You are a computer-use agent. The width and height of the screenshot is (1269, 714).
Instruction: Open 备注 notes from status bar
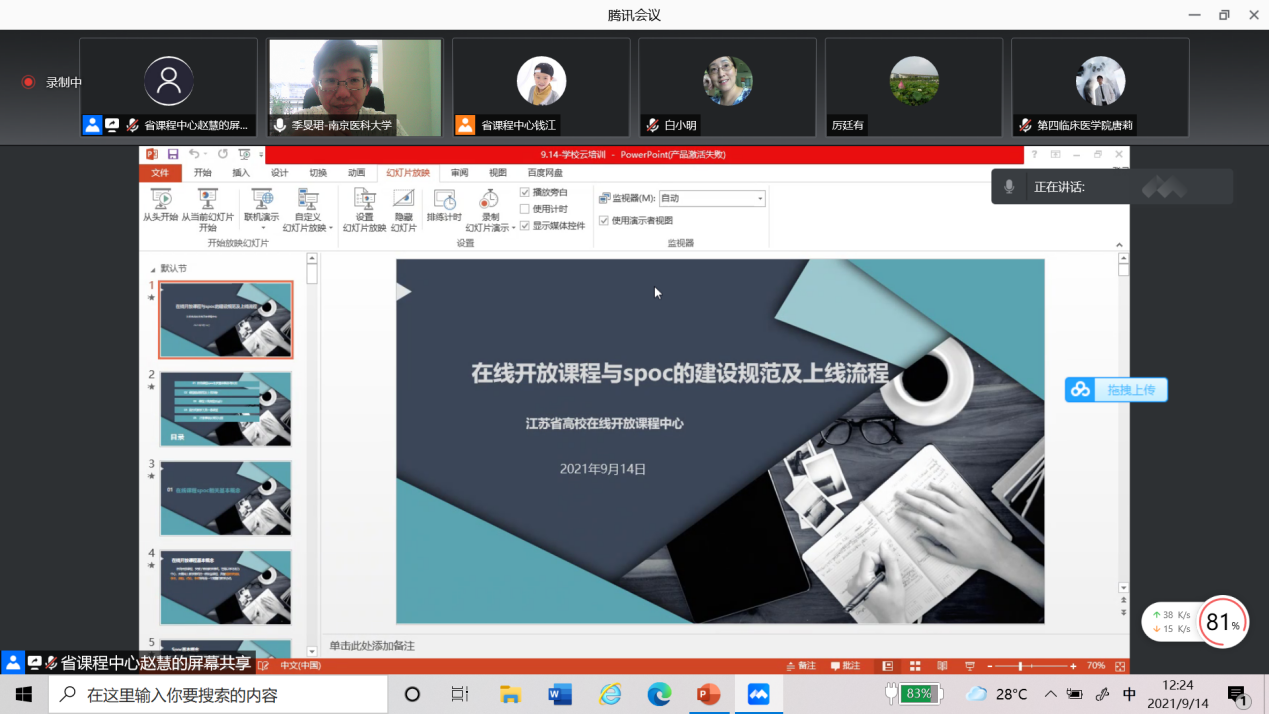click(801, 666)
